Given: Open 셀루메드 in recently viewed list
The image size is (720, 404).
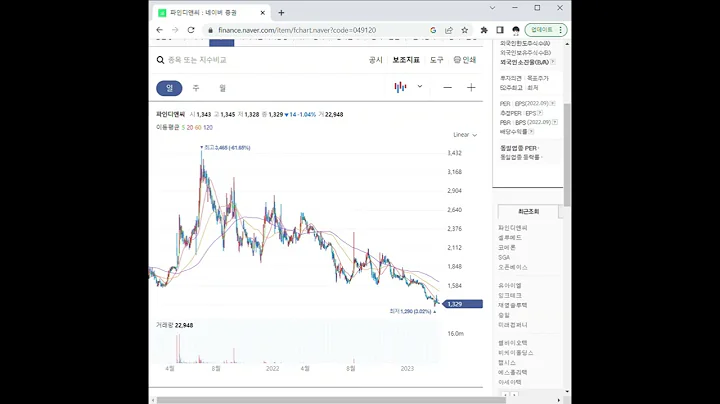Looking at the screenshot, I should pyautogui.click(x=510, y=238).
